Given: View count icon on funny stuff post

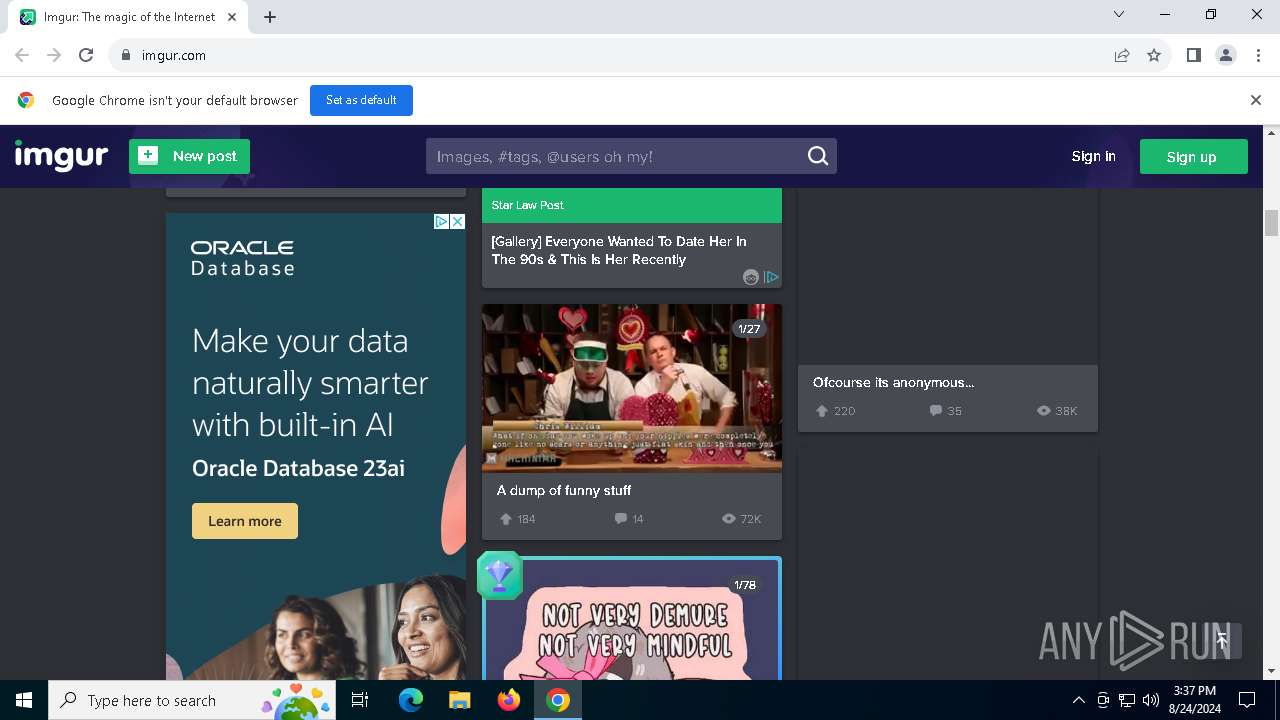Looking at the screenshot, I should (729, 519).
